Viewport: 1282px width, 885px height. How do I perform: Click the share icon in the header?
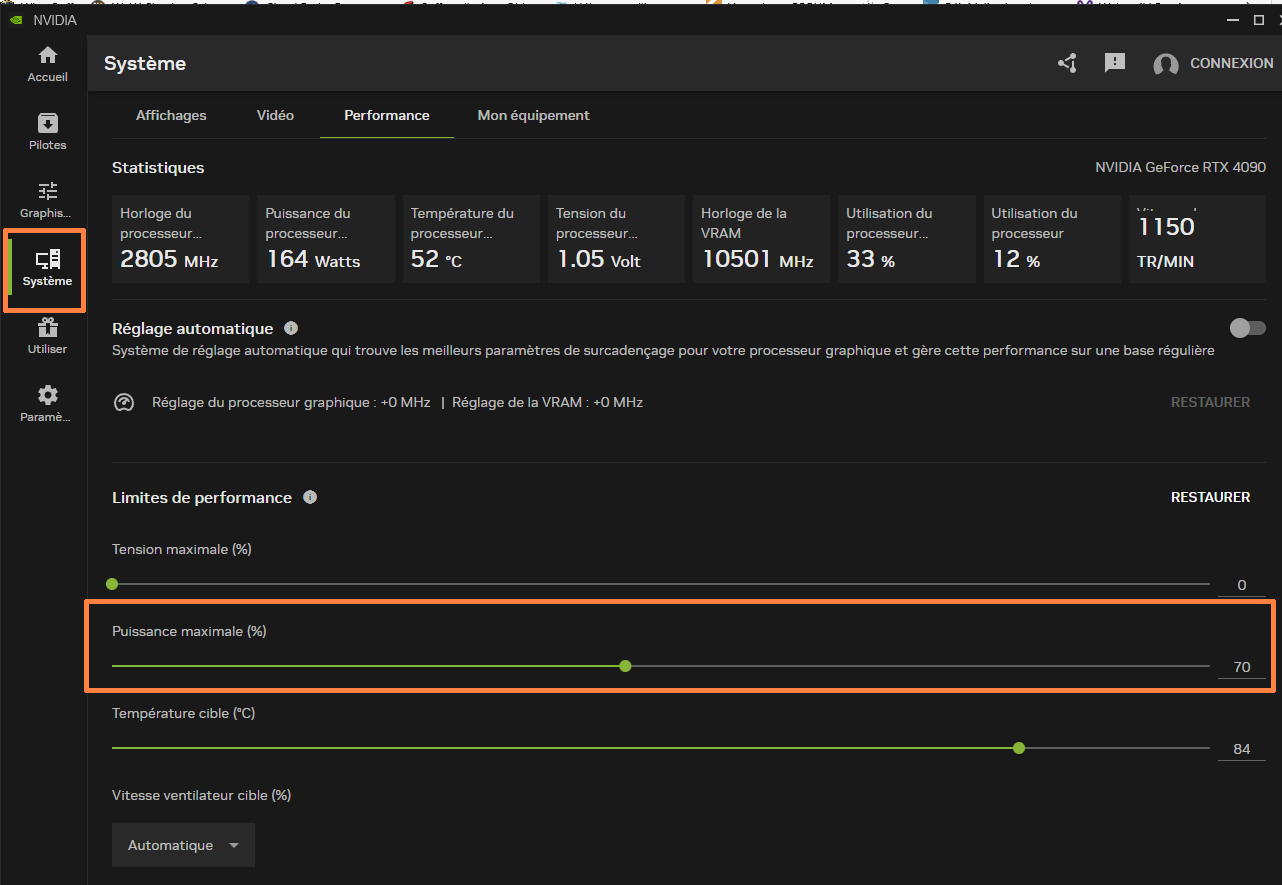(x=1067, y=63)
